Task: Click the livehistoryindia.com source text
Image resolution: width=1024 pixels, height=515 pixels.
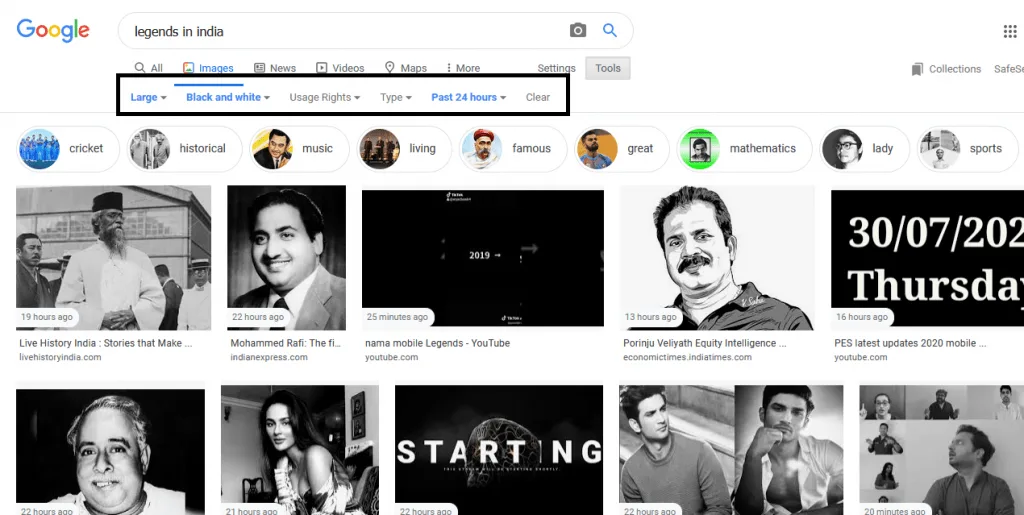Action: pyautogui.click(x=60, y=357)
